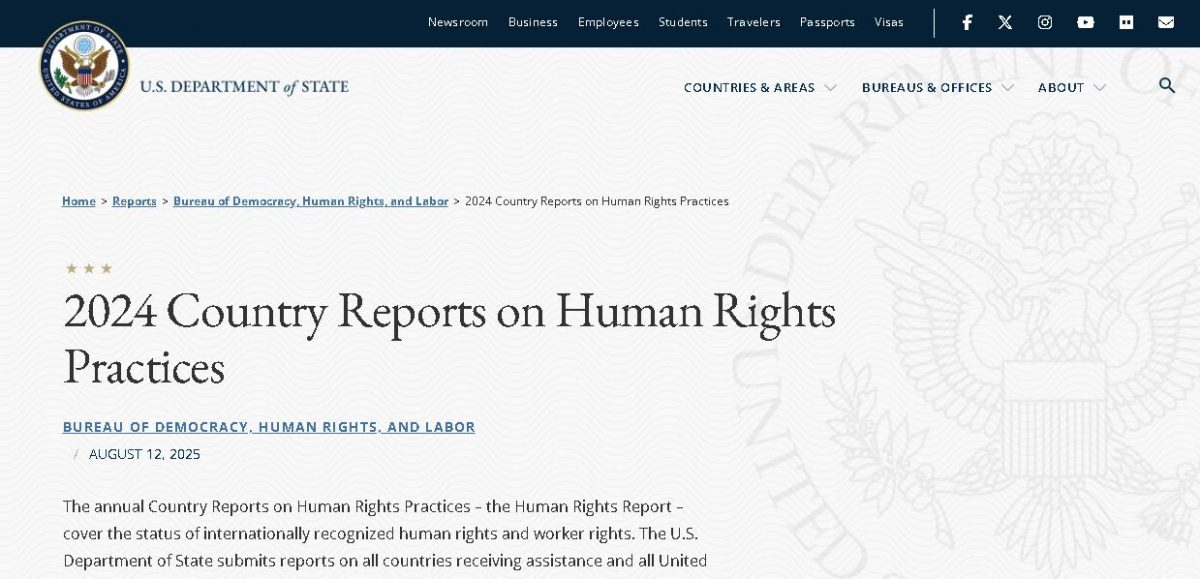Open the Visas top menu item

coord(888,22)
